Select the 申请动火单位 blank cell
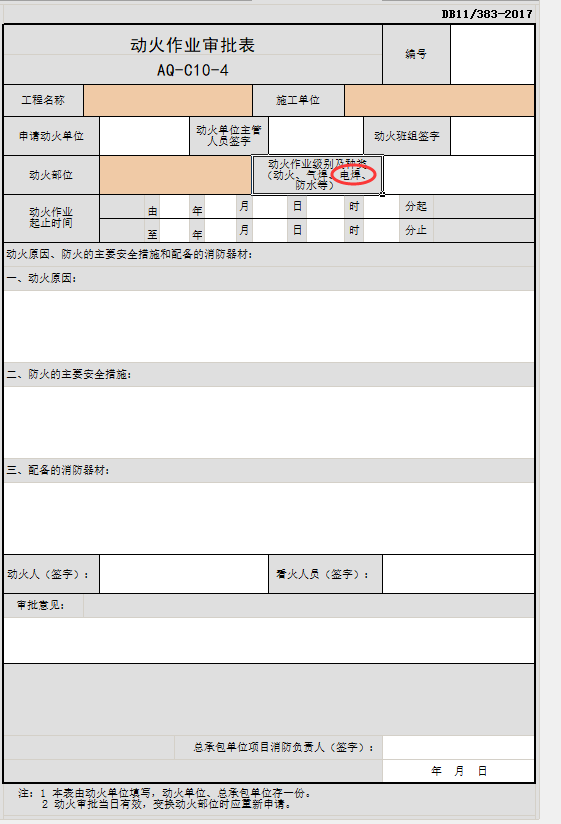This screenshot has width=561, height=824. [144, 136]
